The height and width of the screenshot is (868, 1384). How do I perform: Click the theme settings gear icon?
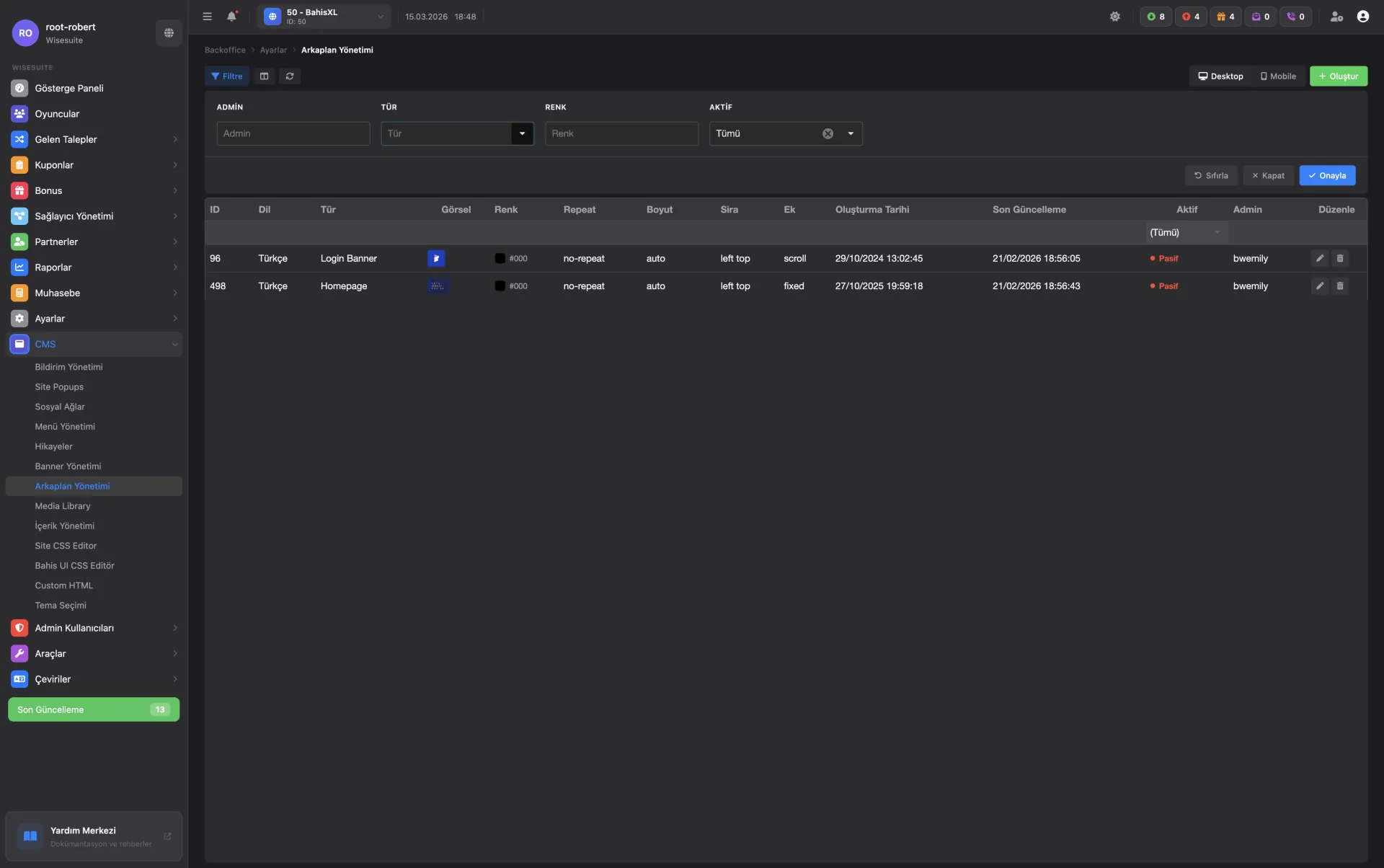pos(1114,17)
